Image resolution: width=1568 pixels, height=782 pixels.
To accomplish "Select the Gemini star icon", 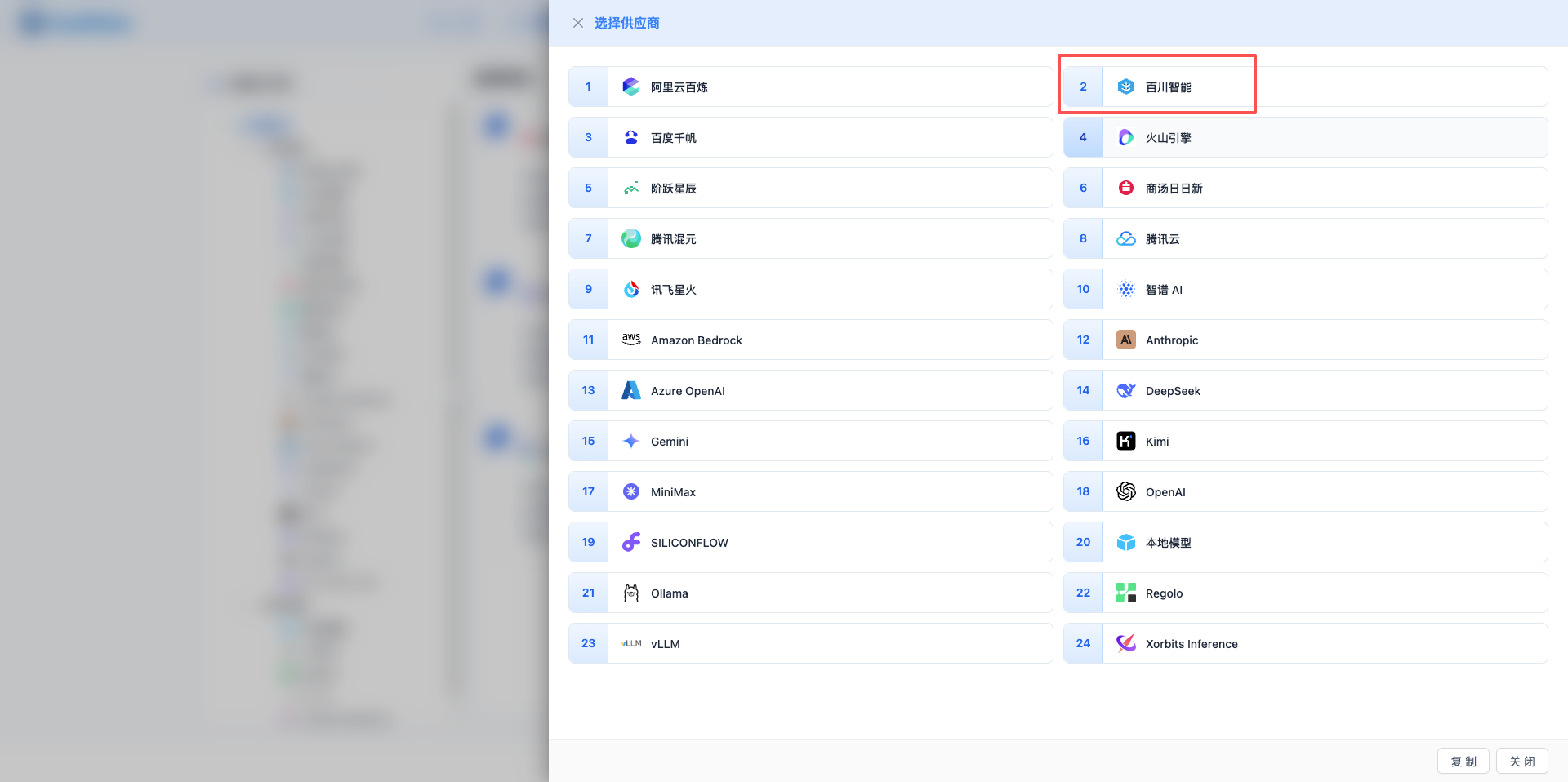I will click(630, 441).
